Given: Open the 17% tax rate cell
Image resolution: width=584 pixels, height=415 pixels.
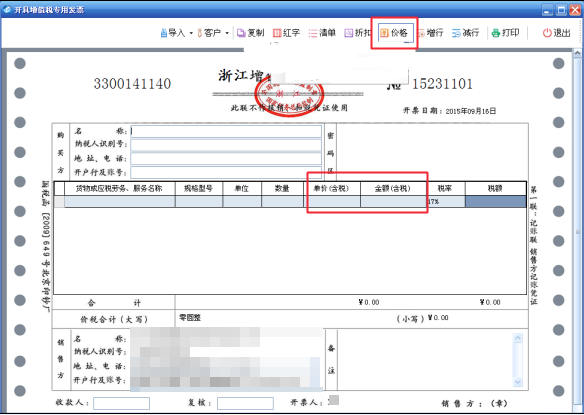Looking at the screenshot, I should pos(446,202).
